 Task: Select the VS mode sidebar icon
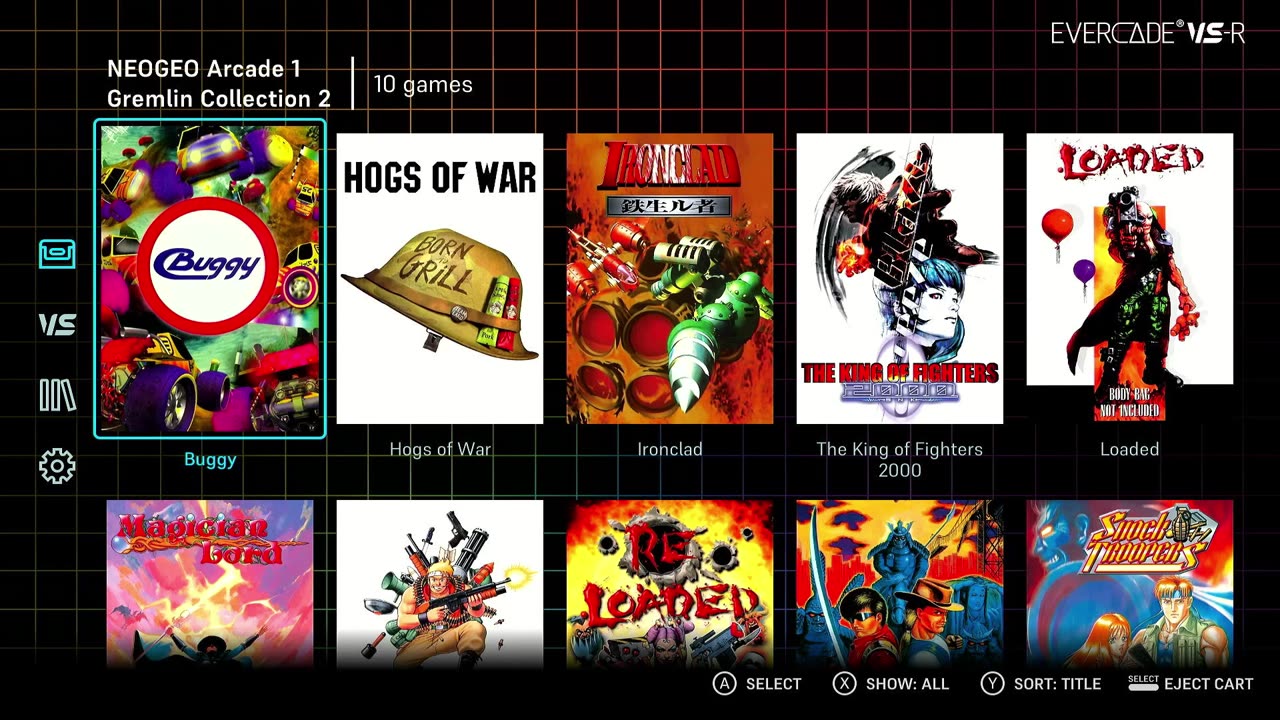click(57, 324)
